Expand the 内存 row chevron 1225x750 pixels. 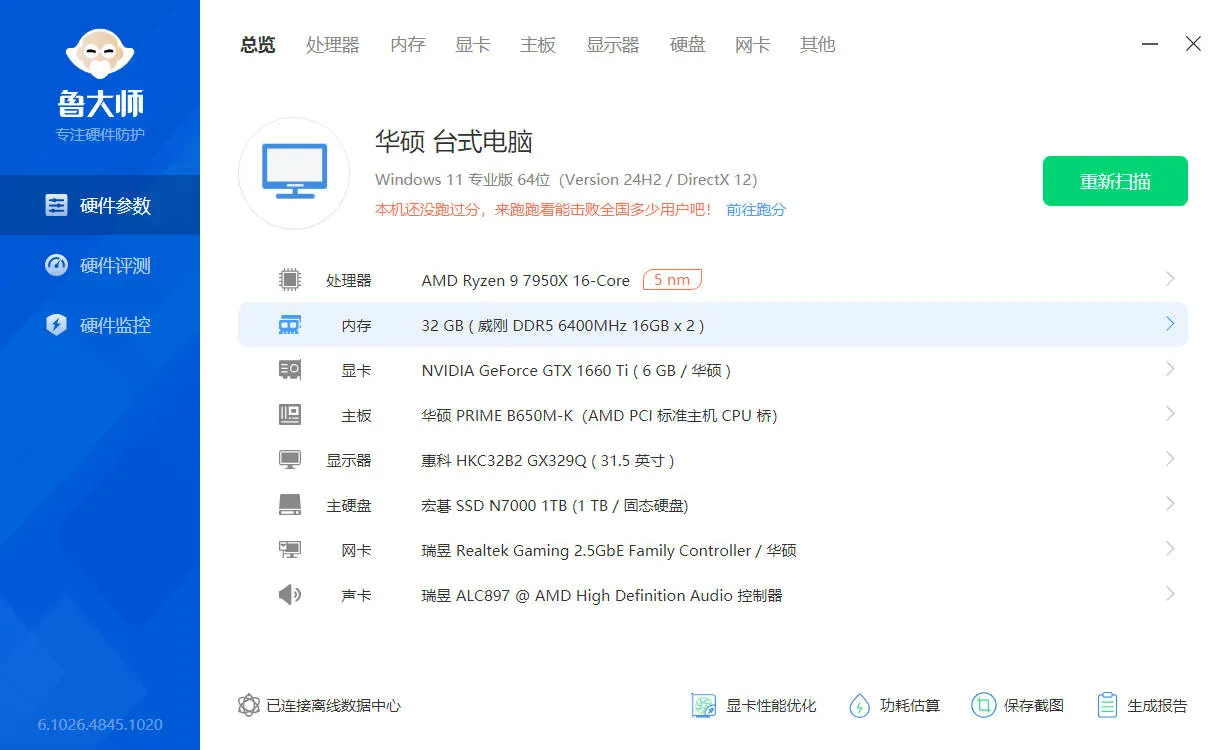click(x=1170, y=324)
